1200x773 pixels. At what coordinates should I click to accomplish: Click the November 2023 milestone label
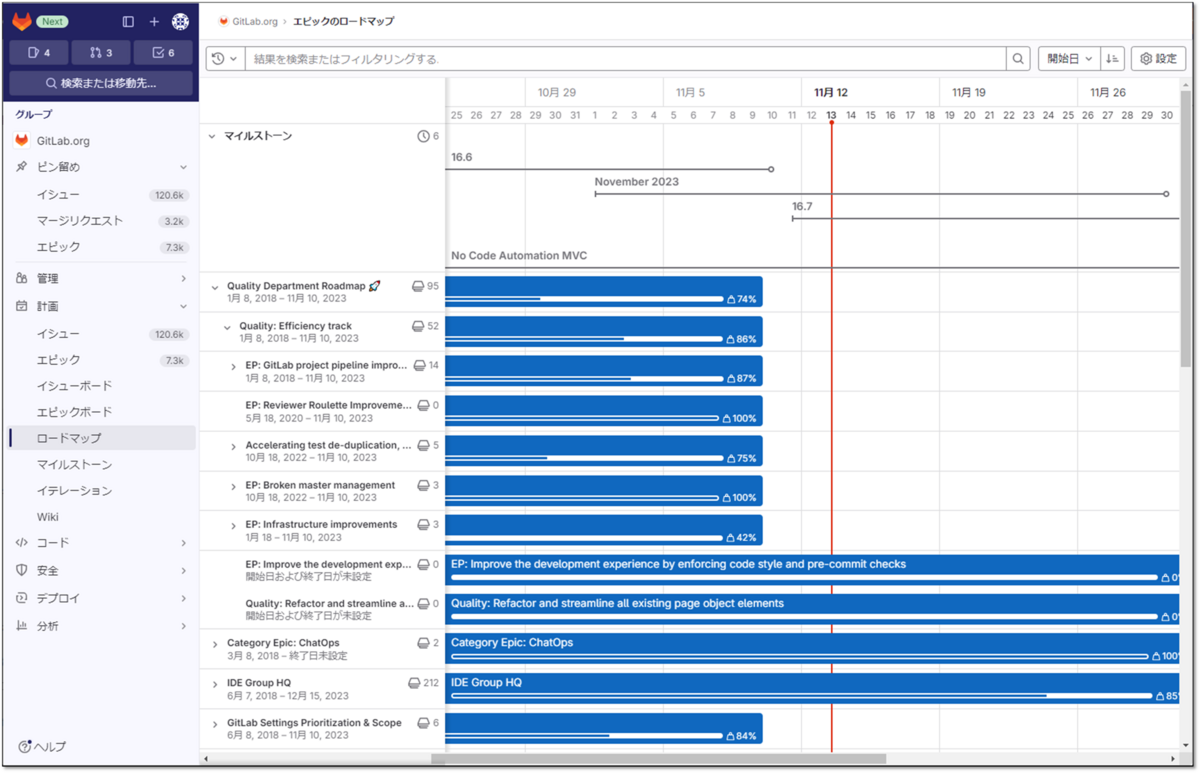(636, 182)
